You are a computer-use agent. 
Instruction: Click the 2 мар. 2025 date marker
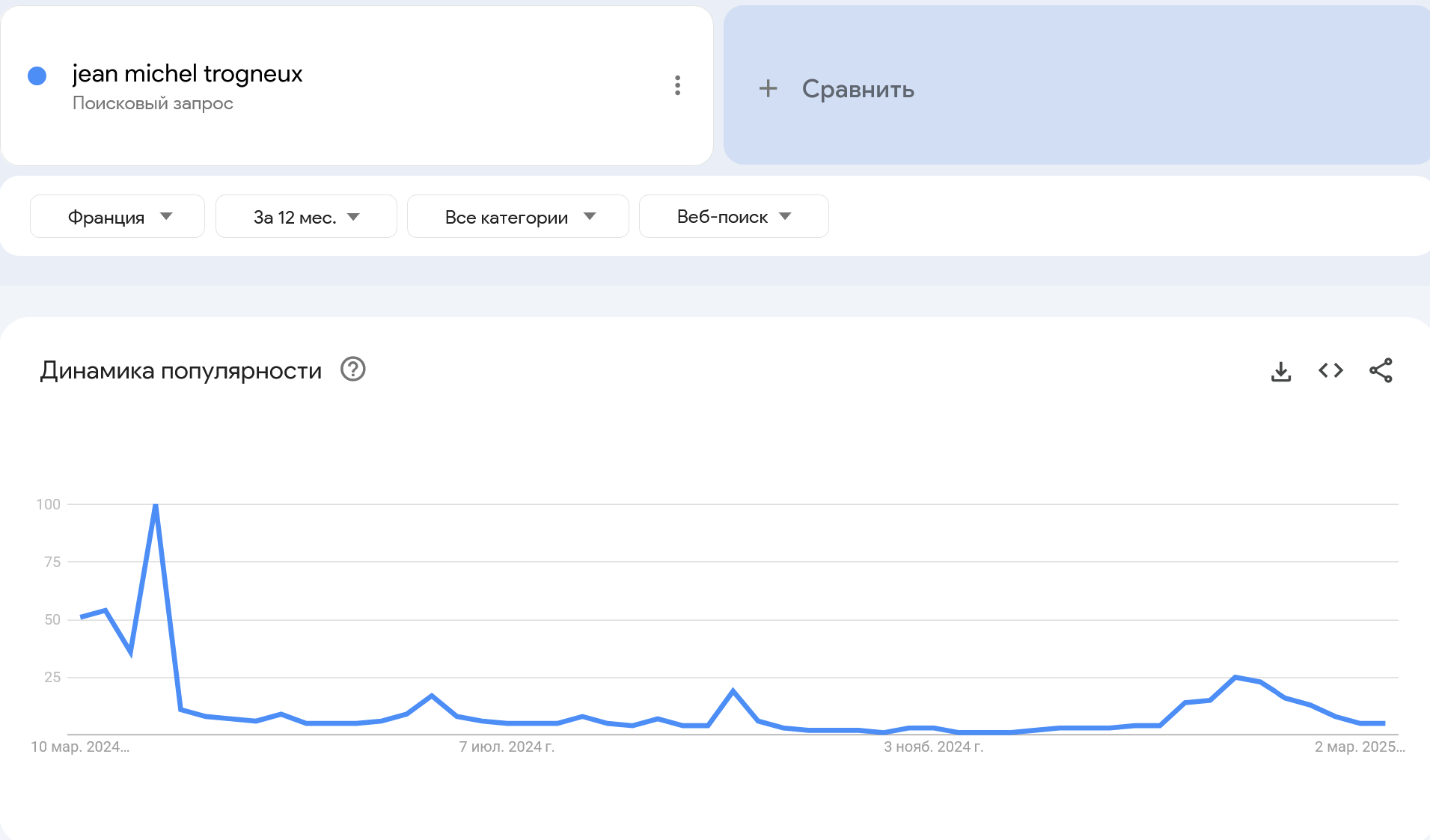pos(1360,747)
